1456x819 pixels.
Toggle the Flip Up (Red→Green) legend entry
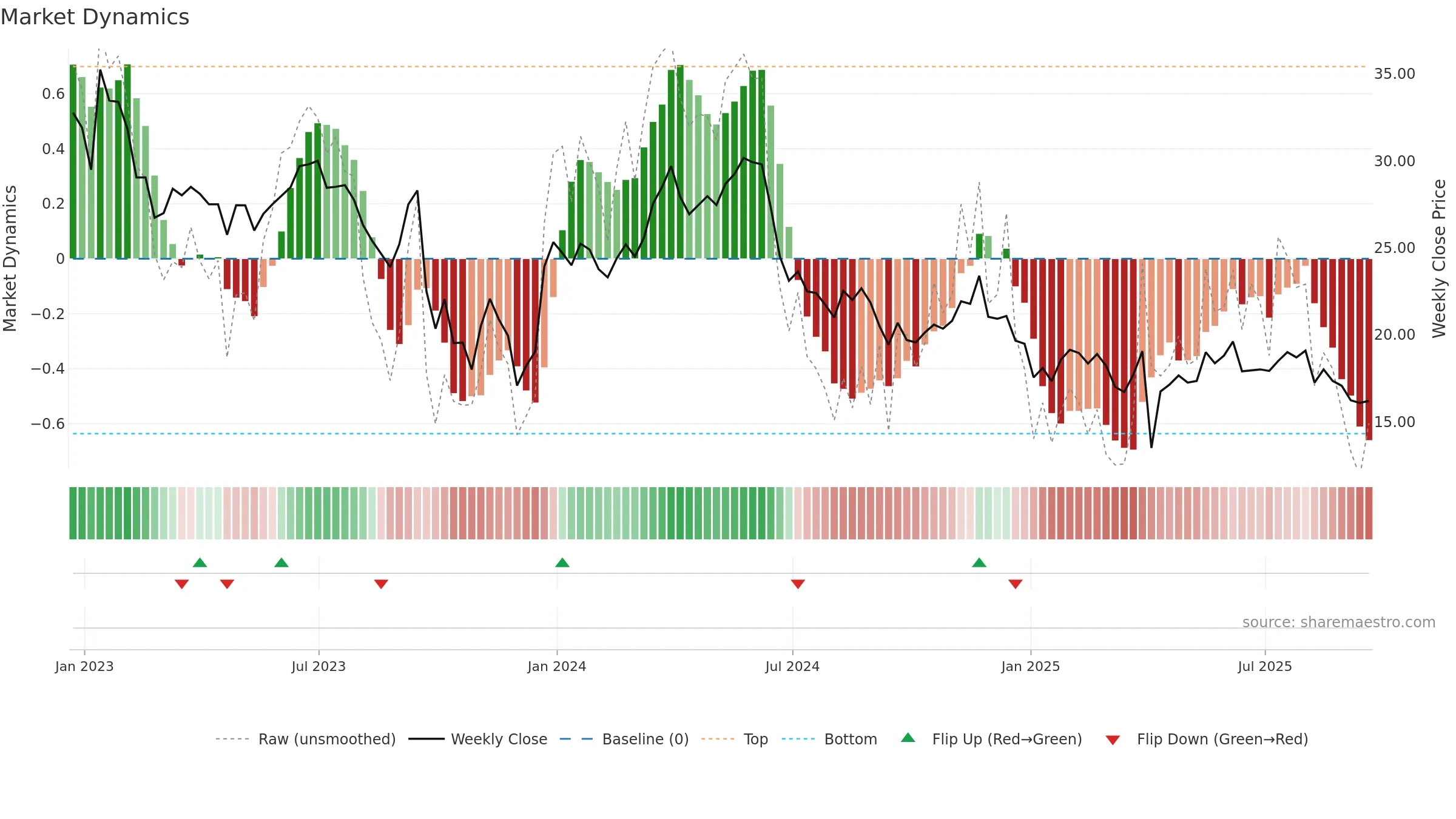(x=991, y=739)
